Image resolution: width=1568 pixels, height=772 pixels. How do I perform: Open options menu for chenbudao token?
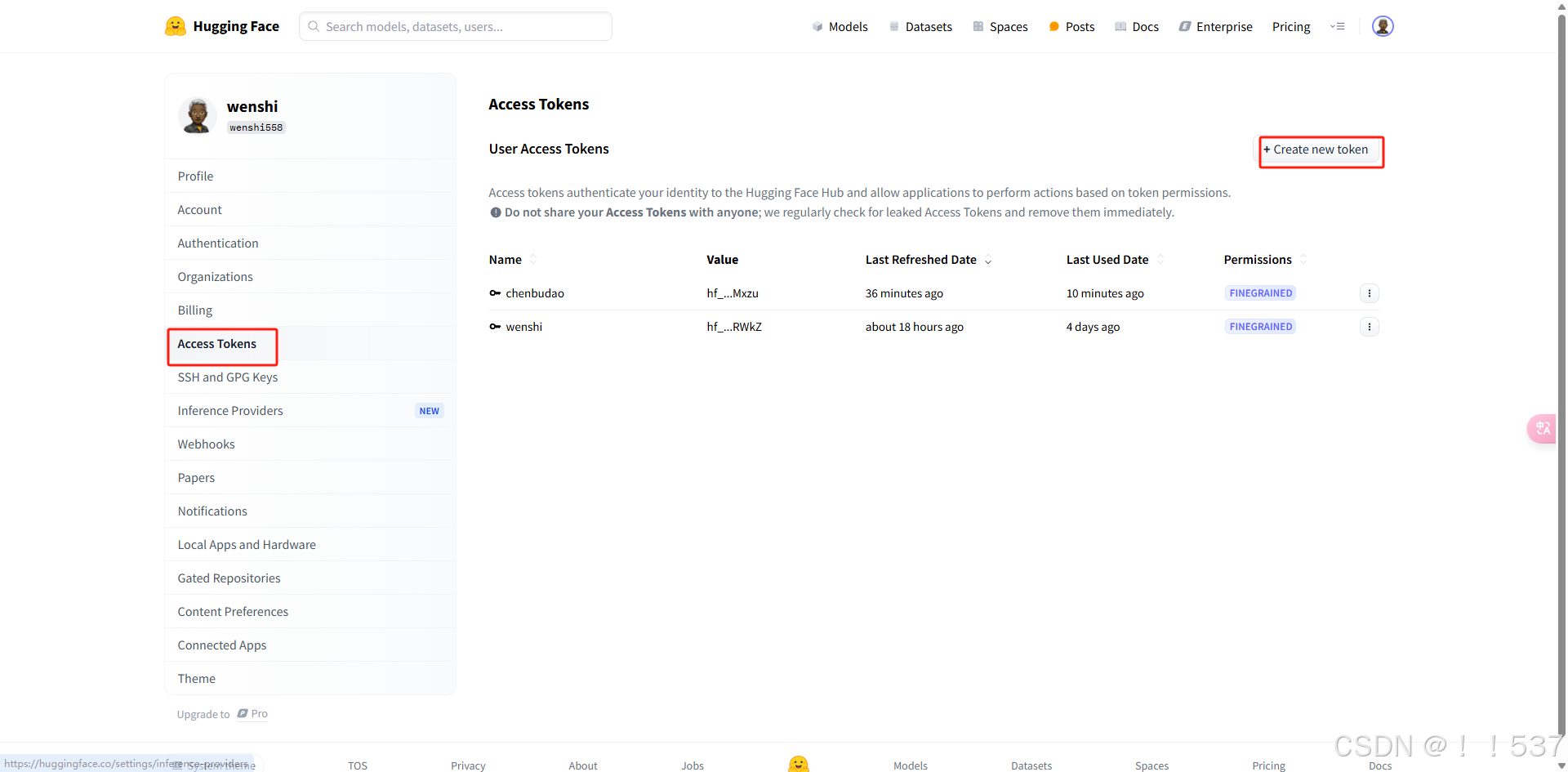click(x=1370, y=293)
